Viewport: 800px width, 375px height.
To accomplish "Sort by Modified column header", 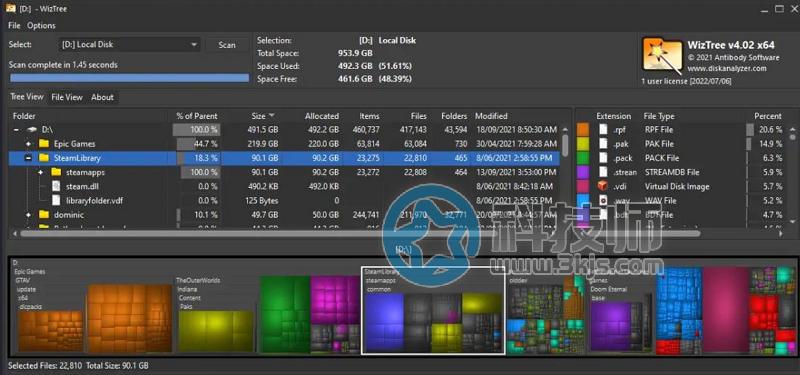I will coord(491,116).
